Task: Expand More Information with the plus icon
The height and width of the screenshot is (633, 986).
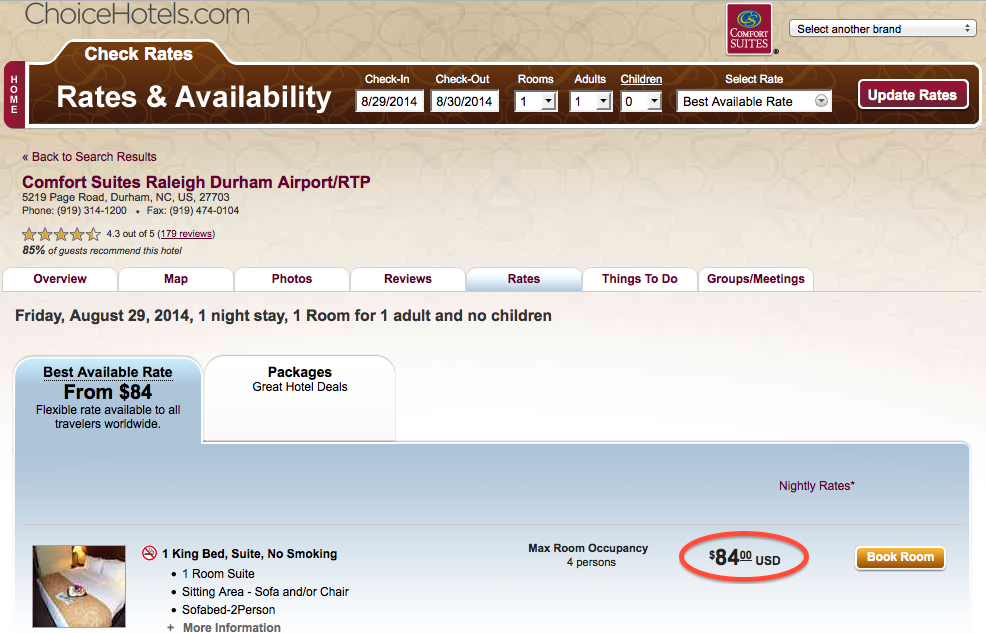Action: point(170,627)
